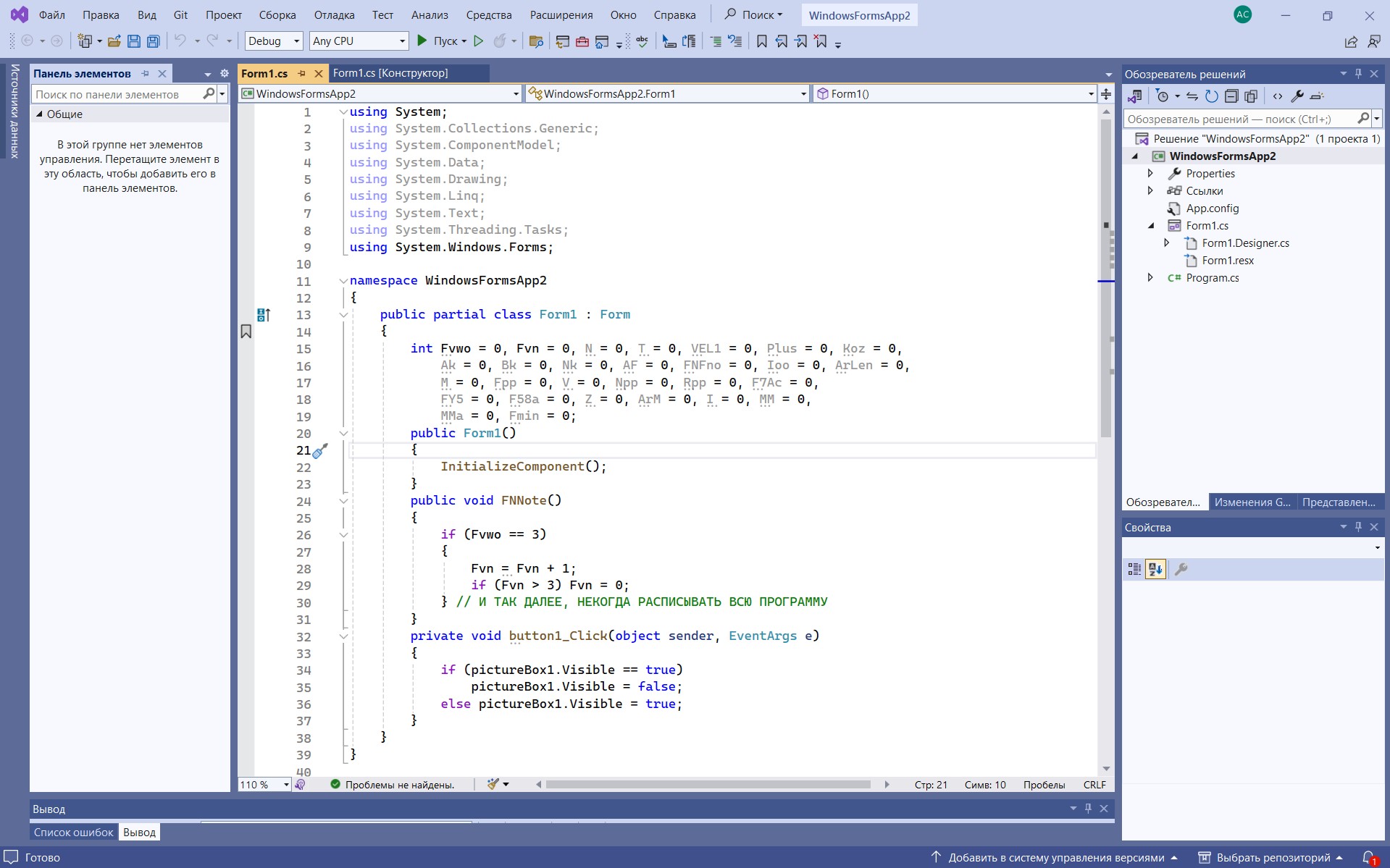Switch to Изменения G... tab
1390x868 pixels.
pyautogui.click(x=1252, y=502)
